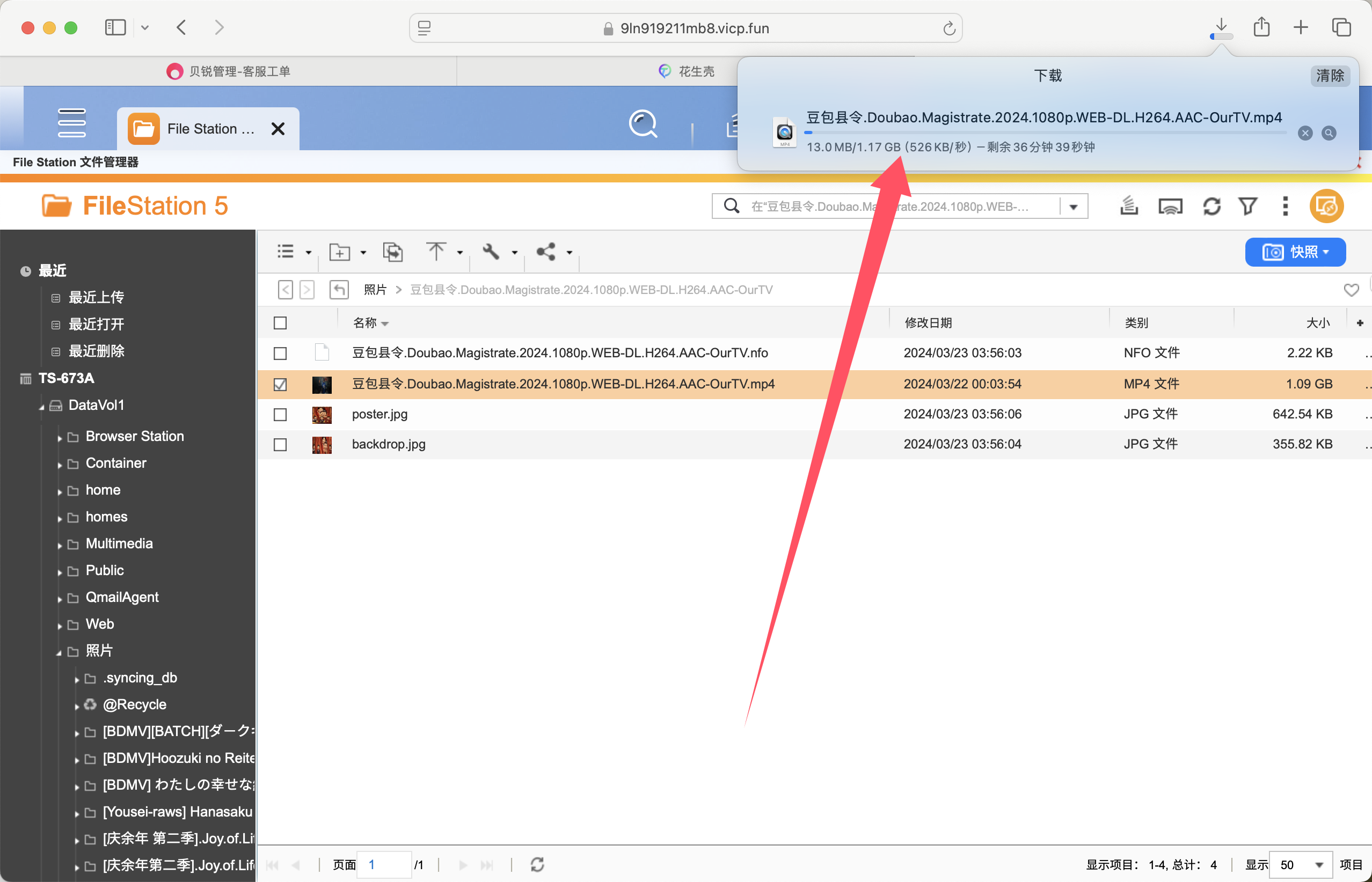This screenshot has height=882, width=1372.
Task: Click the poster.jpg thumbnail
Action: [x=322, y=415]
